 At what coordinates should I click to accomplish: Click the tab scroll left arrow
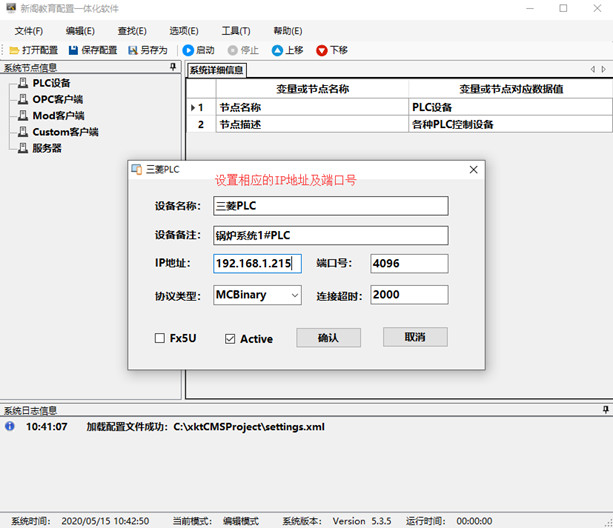coord(593,69)
